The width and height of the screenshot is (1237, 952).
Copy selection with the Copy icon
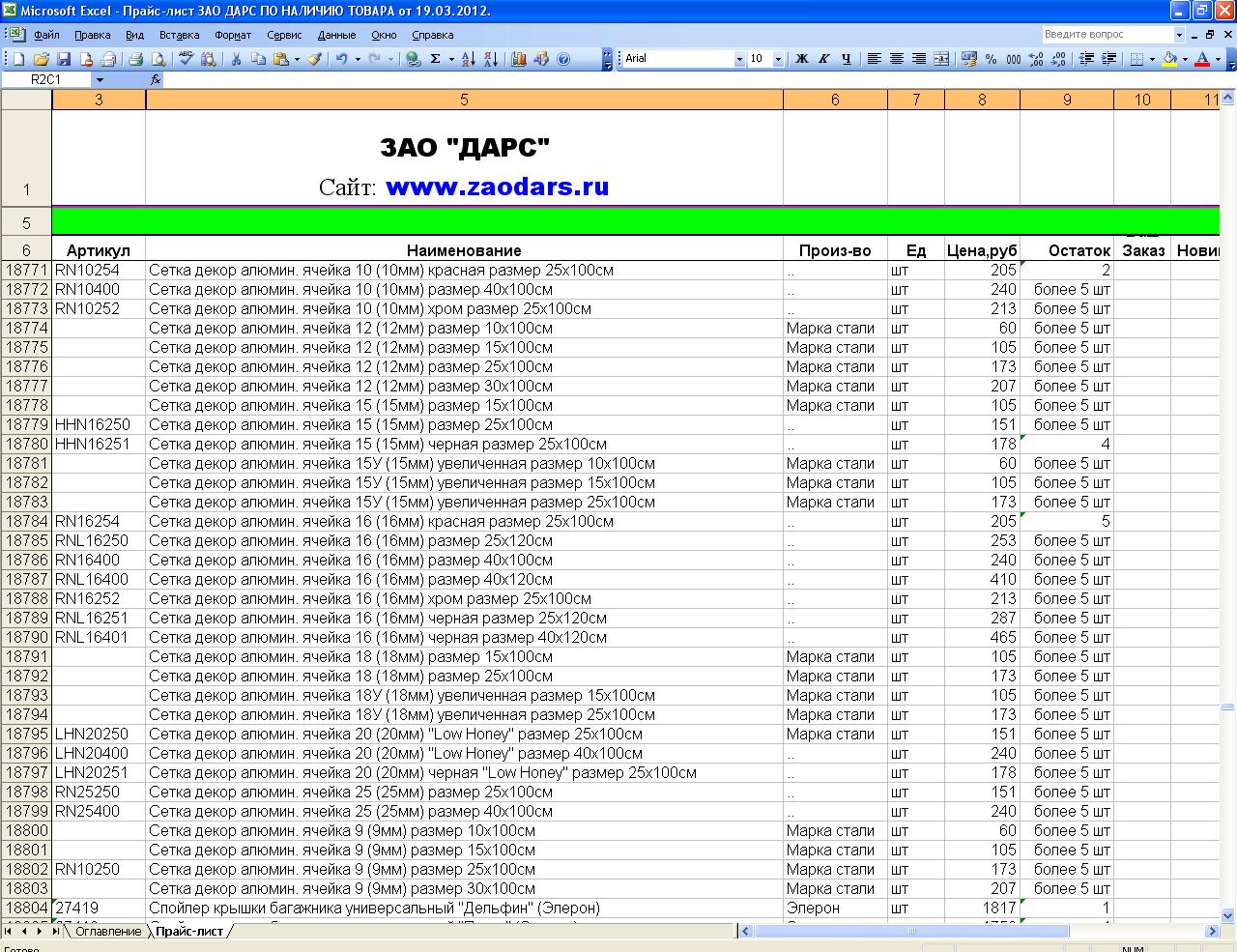point(258,59)
